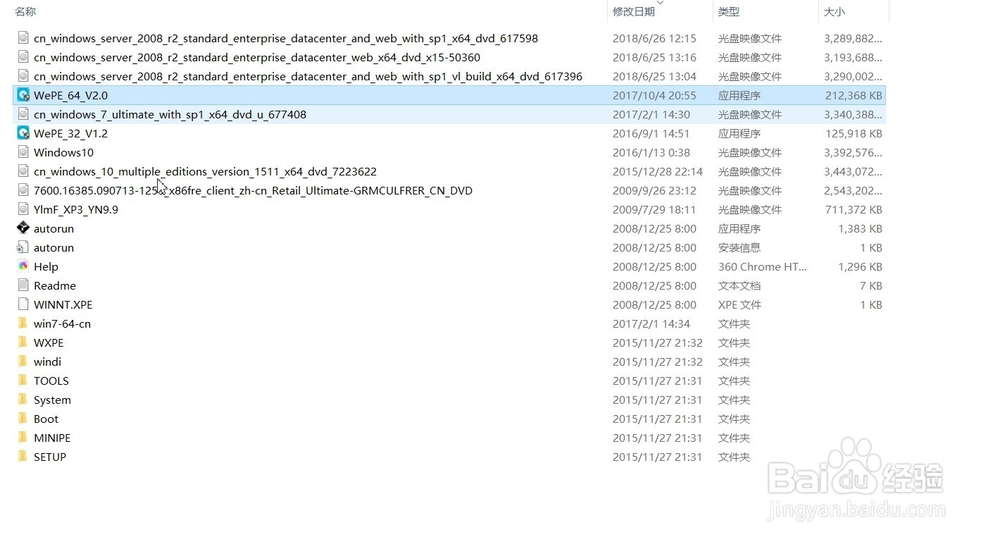Select the Help file name
The width and height of the screenshot is (1000, 544).
46,267
